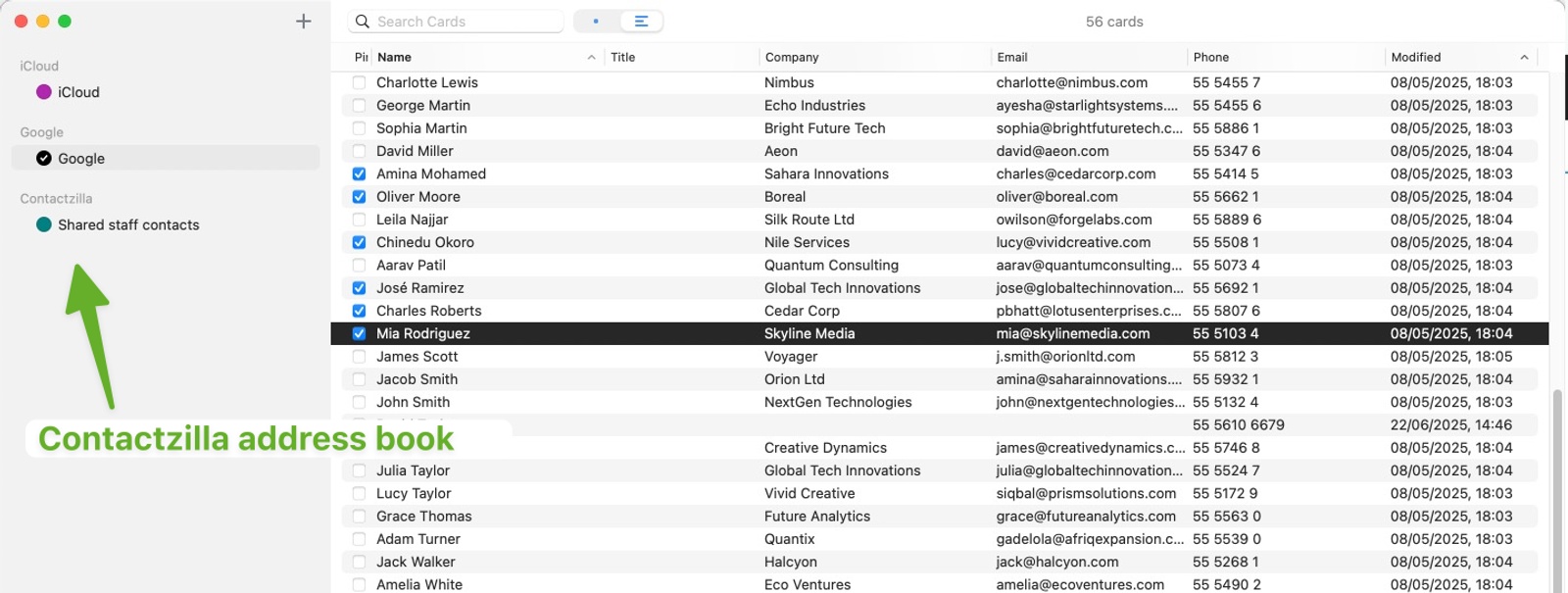Enable the checkbox for David Miller
Screen dimensions: 1568x593
pyautogui.click(x=359, y=151)
